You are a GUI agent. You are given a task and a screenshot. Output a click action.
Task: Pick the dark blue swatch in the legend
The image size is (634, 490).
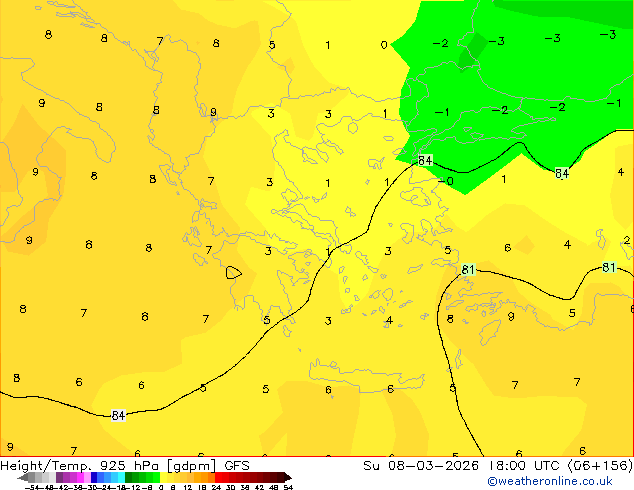pyautogui.click(x=94, y=477)
